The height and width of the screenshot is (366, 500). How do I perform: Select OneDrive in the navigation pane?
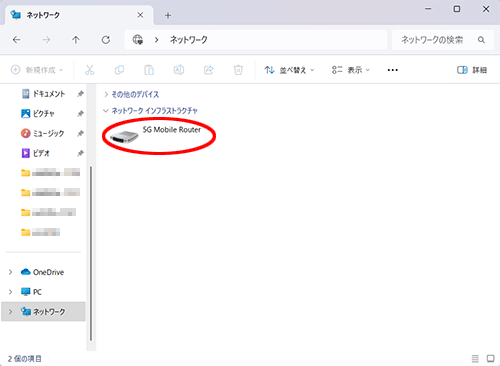tap(42, 272)
